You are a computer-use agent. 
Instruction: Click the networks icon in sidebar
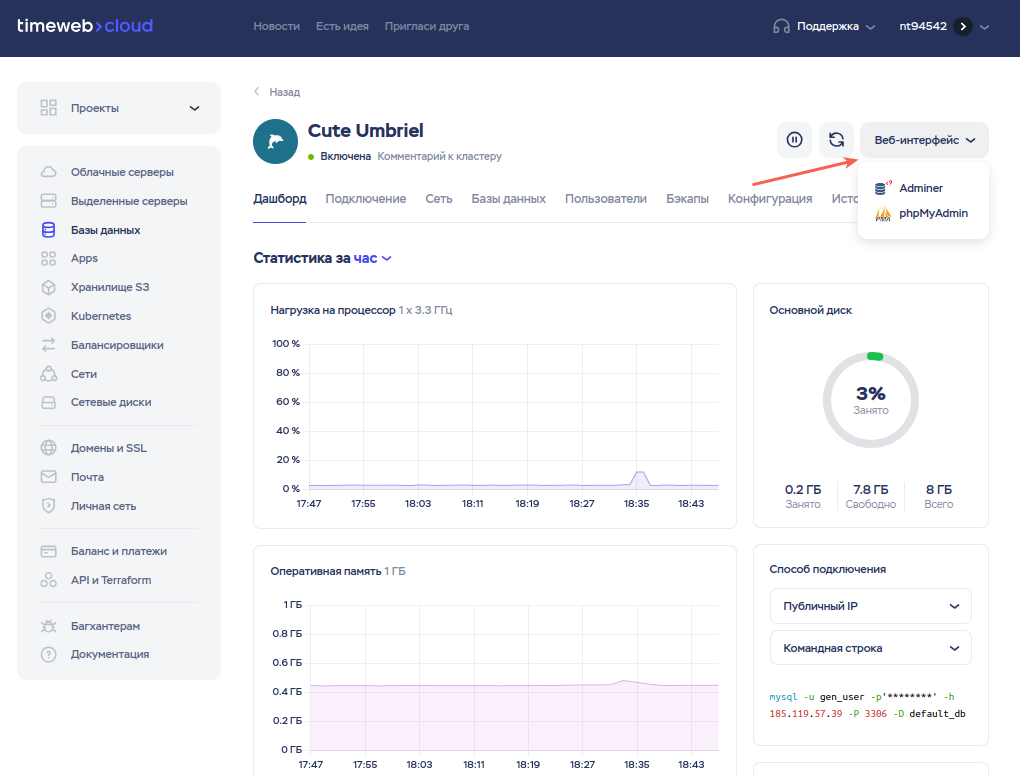[x=48, y=374]
